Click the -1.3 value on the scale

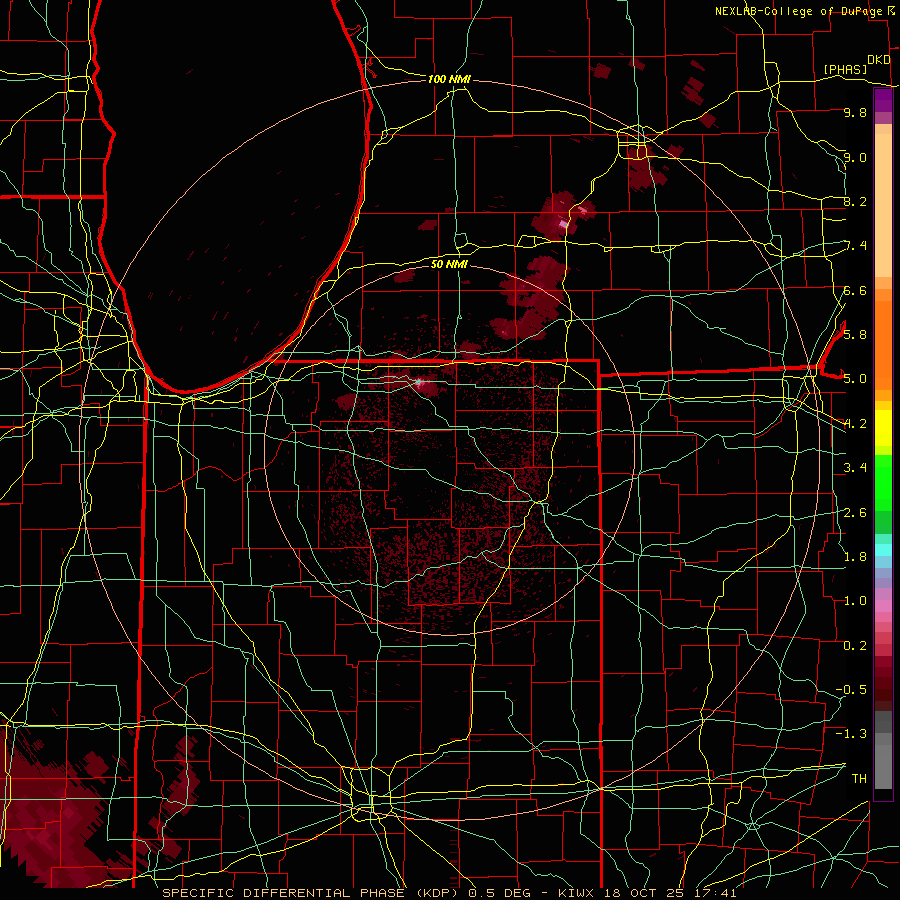coord(851,734)
